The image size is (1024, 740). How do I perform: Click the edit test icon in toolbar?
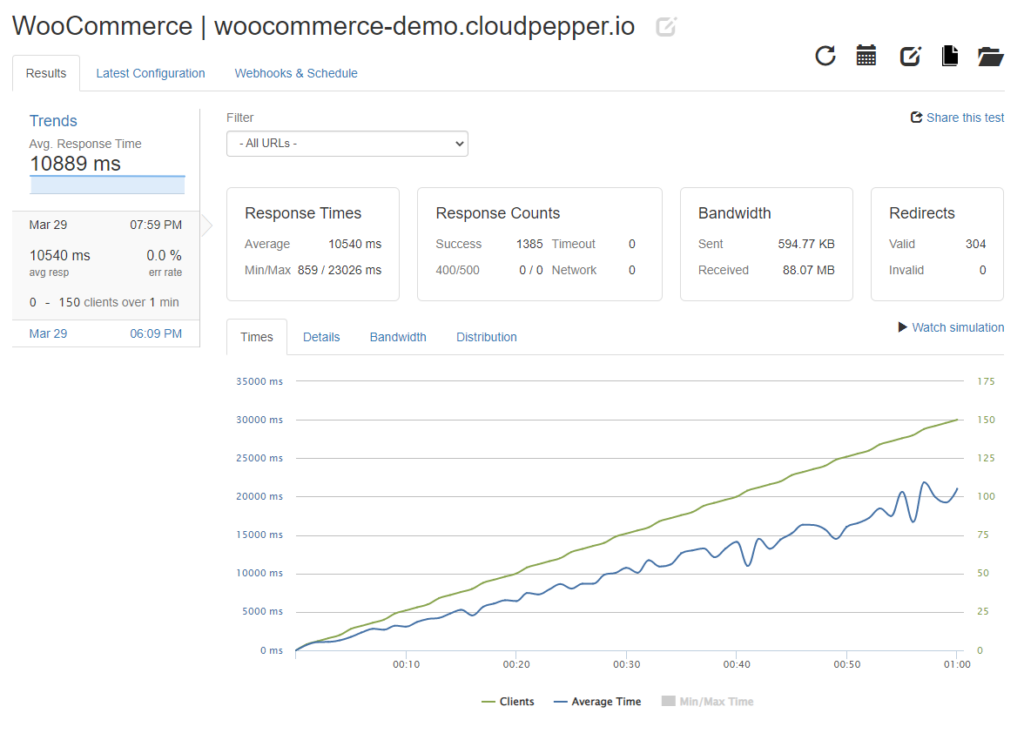pyautogui.click(x=909, y=57)
